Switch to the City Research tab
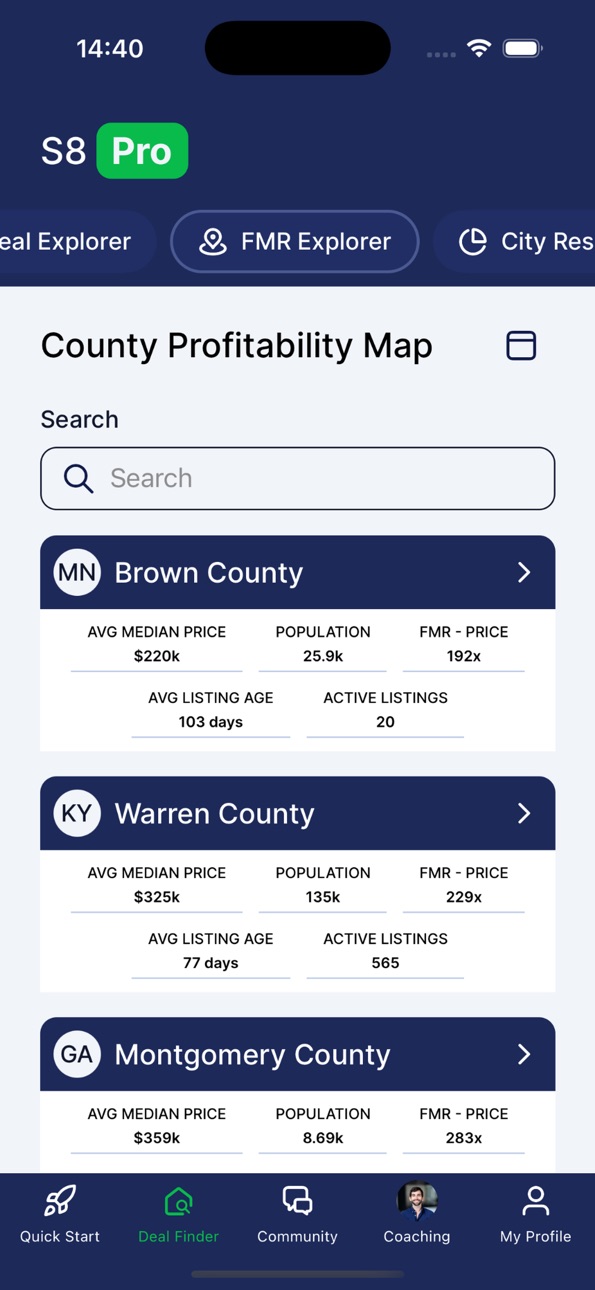This screenshot has height=1290, width=595. pos(514,241)
